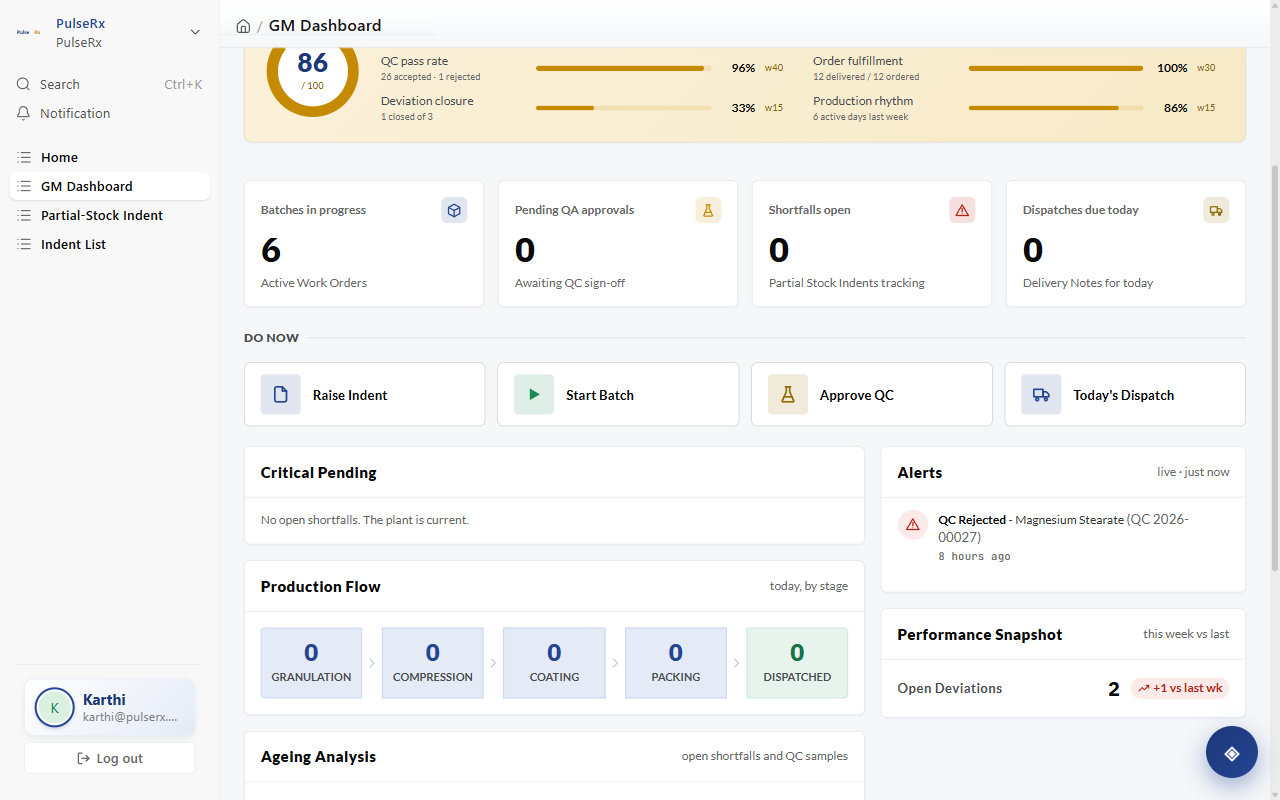Click the trend arrow icon in deviations badge
1280x800 pixels.
point(1144,688)
